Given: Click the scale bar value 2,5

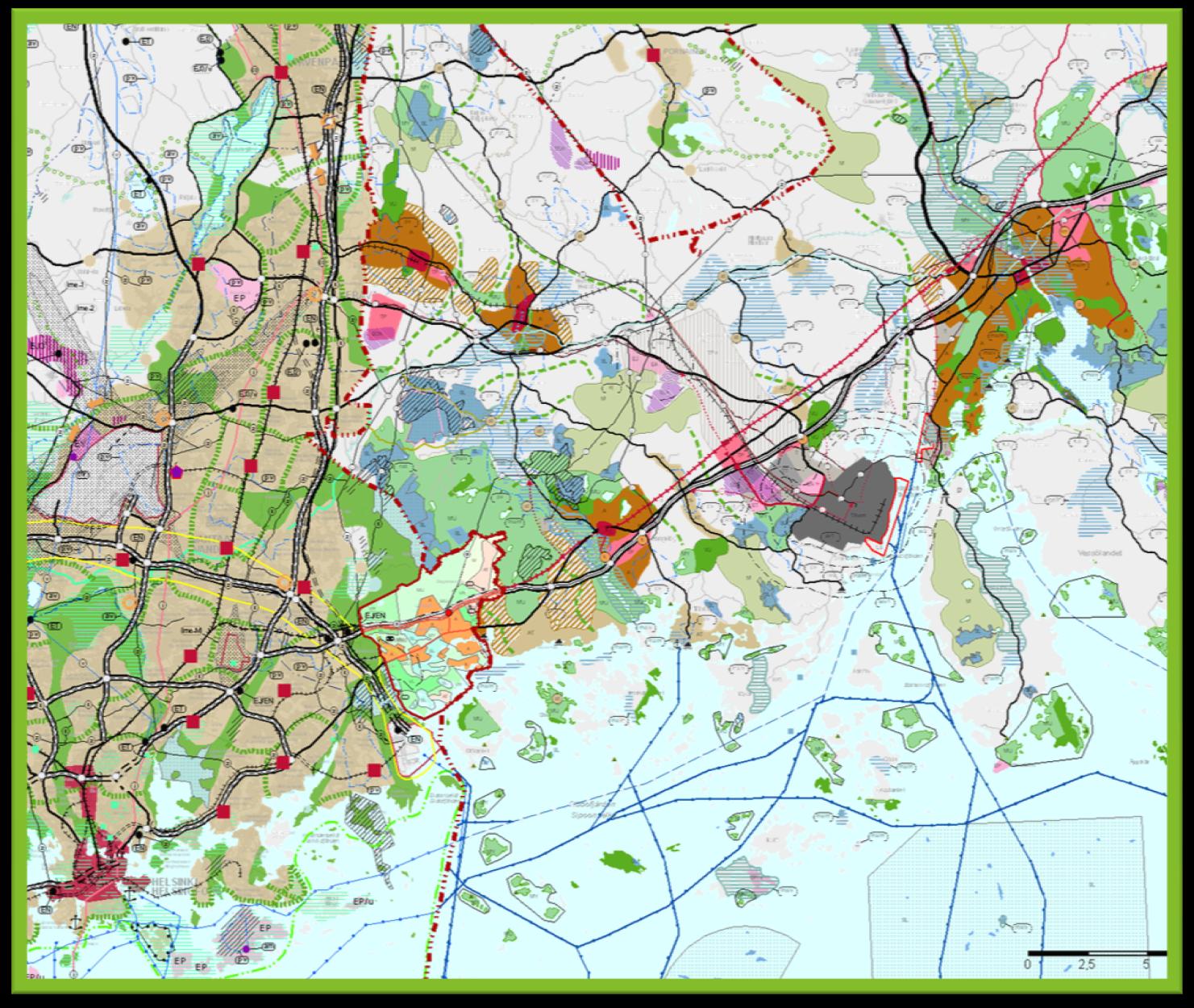Looking at the screenshot, I should [x=1086, y=964].
